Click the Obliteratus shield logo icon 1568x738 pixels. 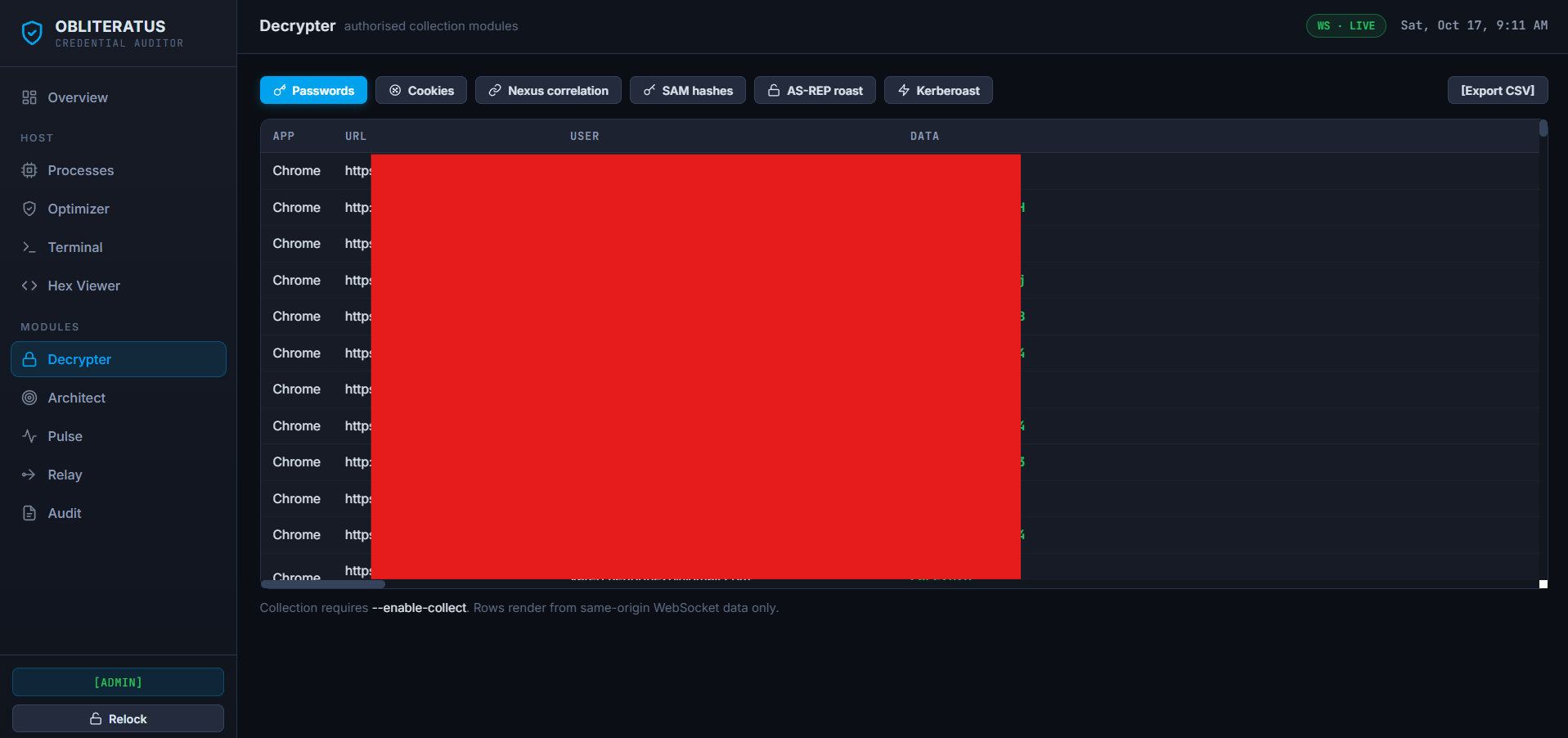32,33
